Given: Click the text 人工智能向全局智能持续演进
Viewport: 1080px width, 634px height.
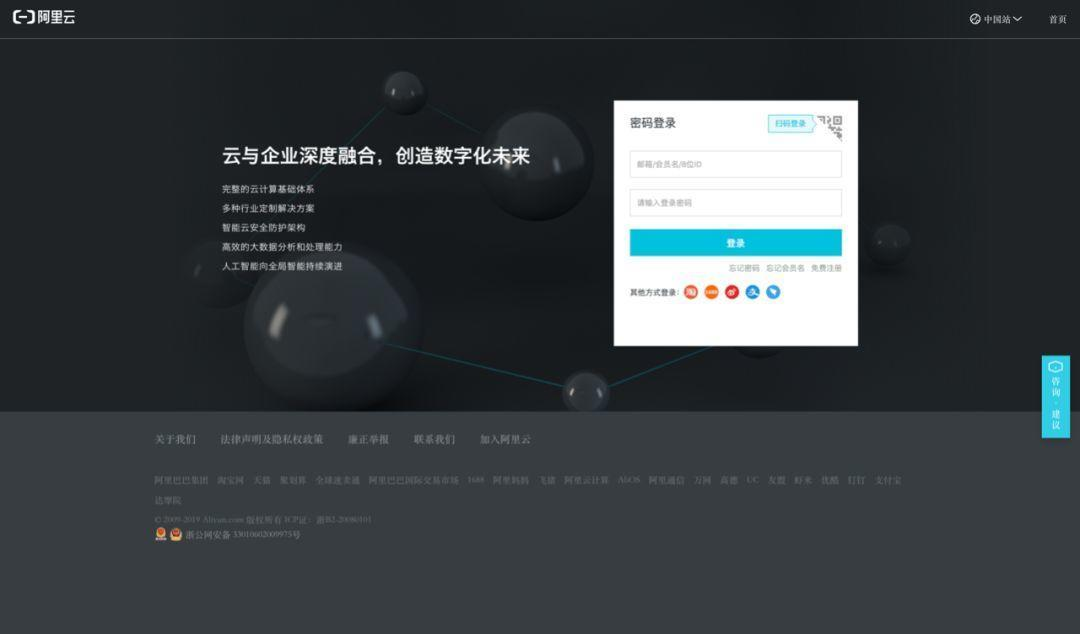Looking at the screenshot, I should coord(282,266).
